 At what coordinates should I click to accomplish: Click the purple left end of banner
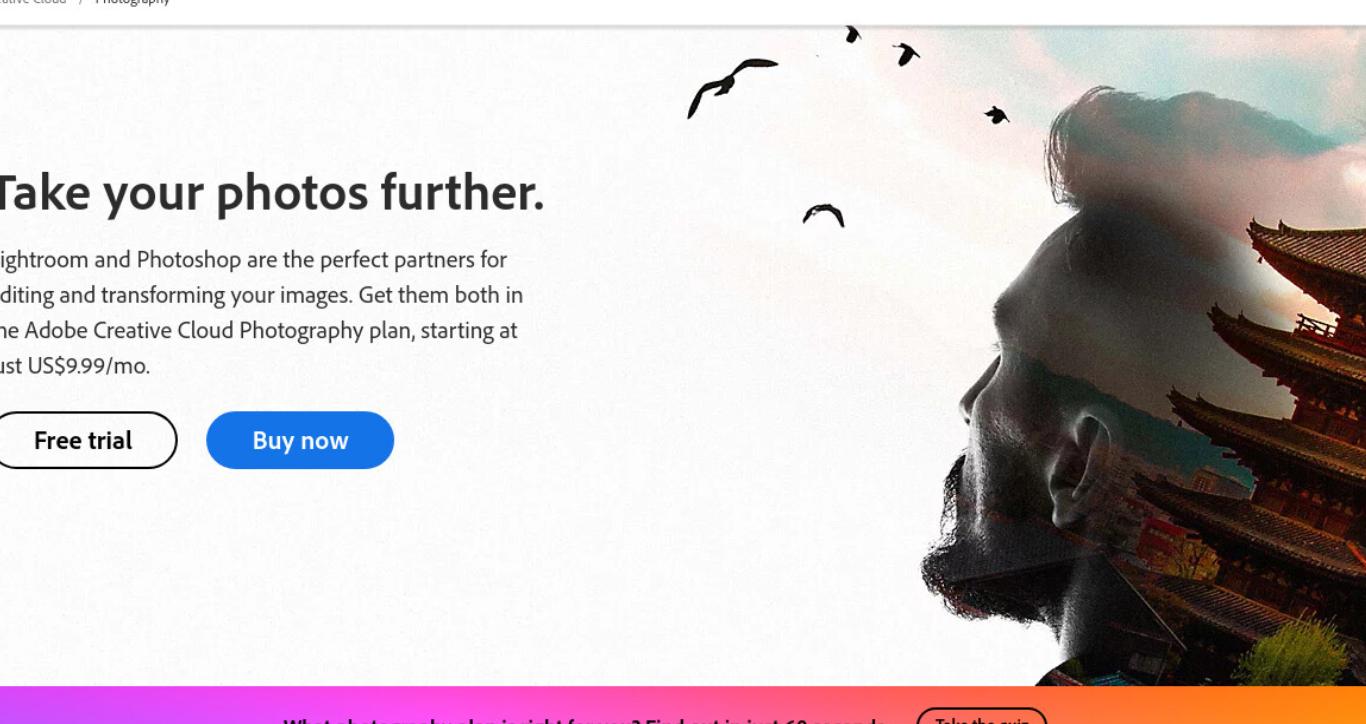pyautogui.click(x=60, y=706)
